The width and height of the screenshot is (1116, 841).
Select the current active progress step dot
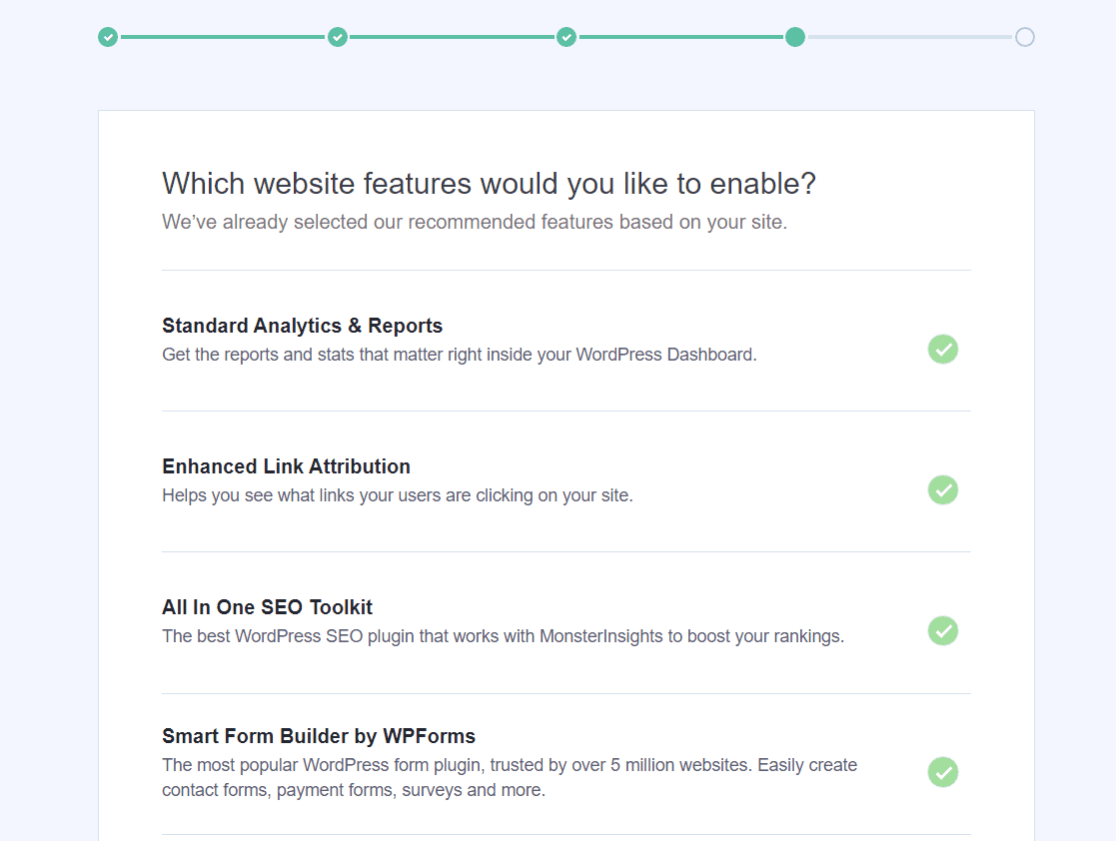(x=795, y=37)
